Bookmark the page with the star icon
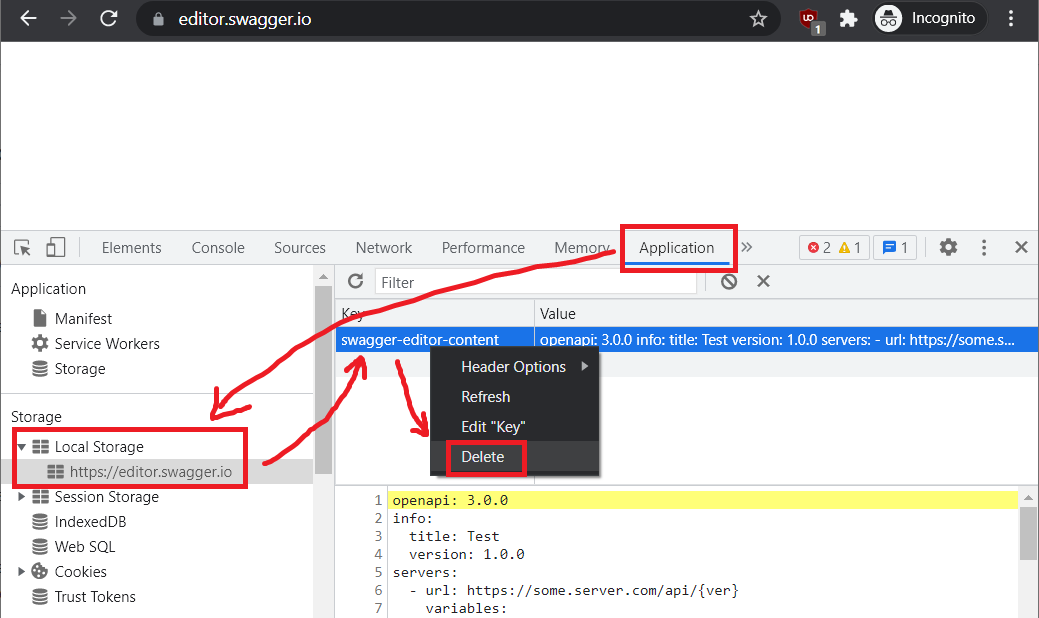Image resolution: width=1039 pixels, height=618 pixels. [758, 17]
